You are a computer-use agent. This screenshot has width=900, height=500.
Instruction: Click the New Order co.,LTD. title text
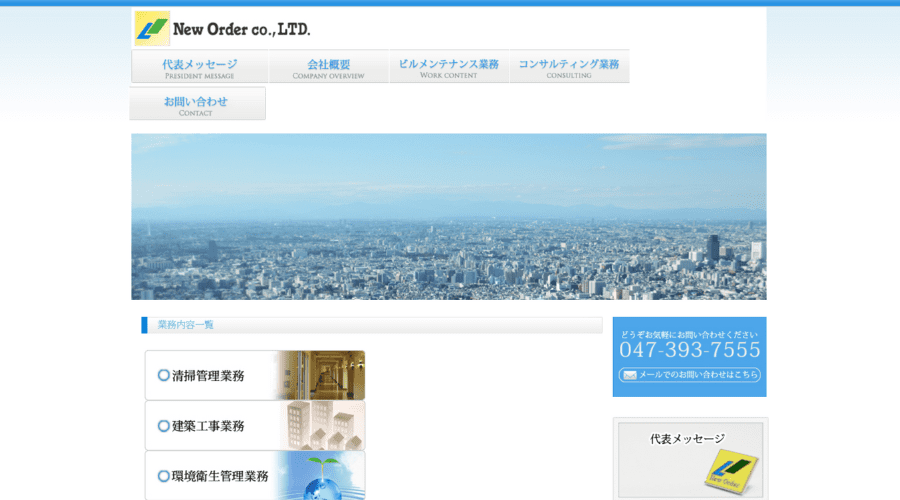(x=242, y=29)
